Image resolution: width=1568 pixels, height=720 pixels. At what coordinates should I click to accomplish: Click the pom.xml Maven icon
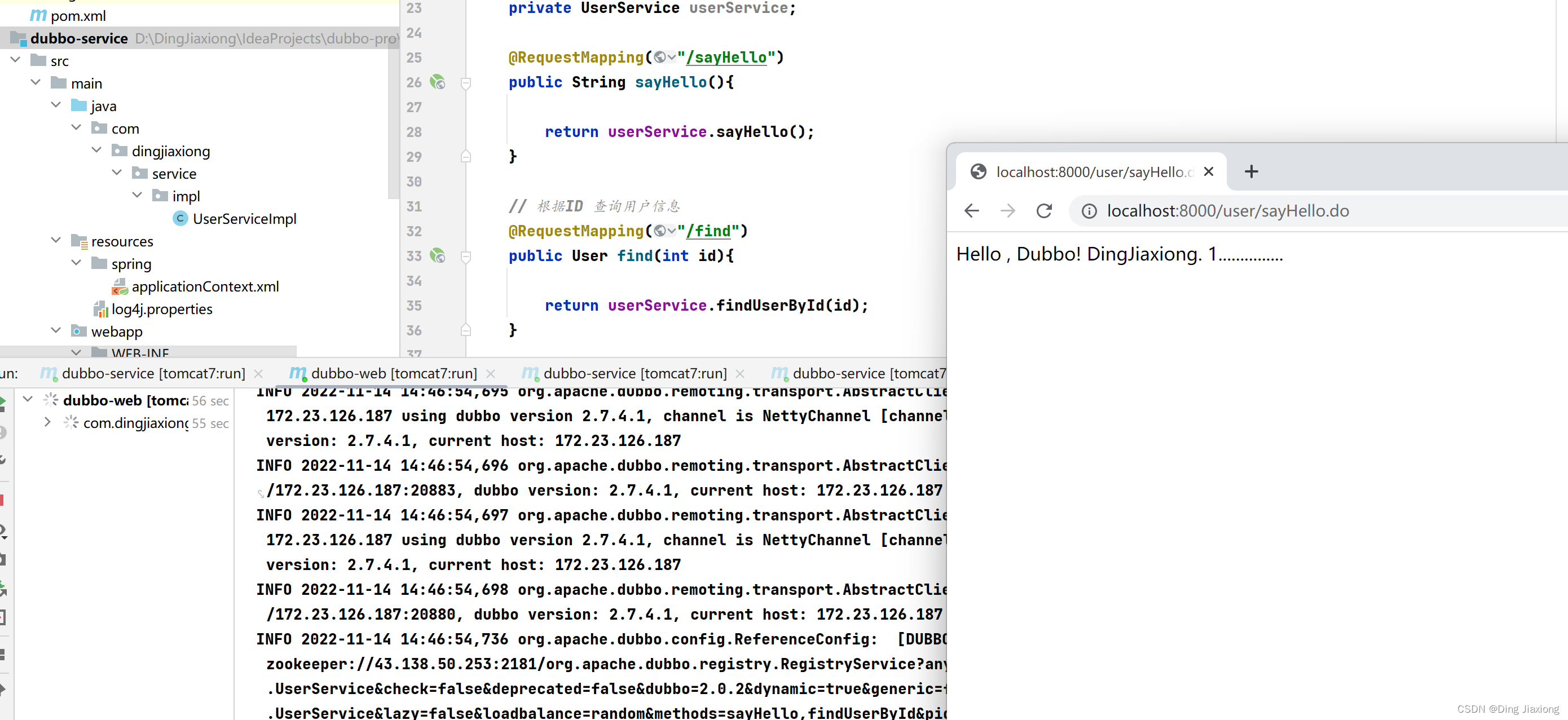click(38, 15)
